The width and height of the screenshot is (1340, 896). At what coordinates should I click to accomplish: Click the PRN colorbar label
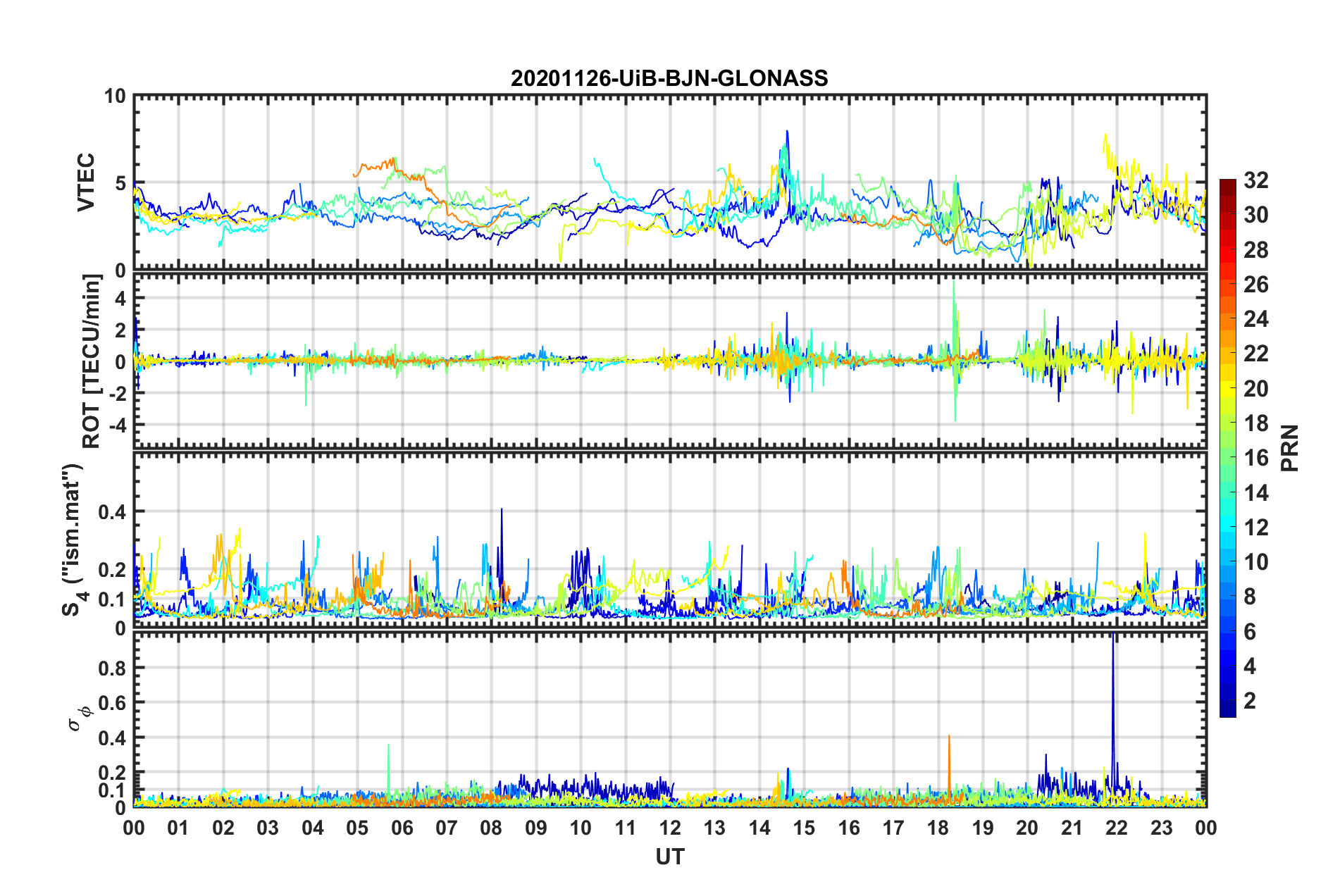click(1289, 448)
